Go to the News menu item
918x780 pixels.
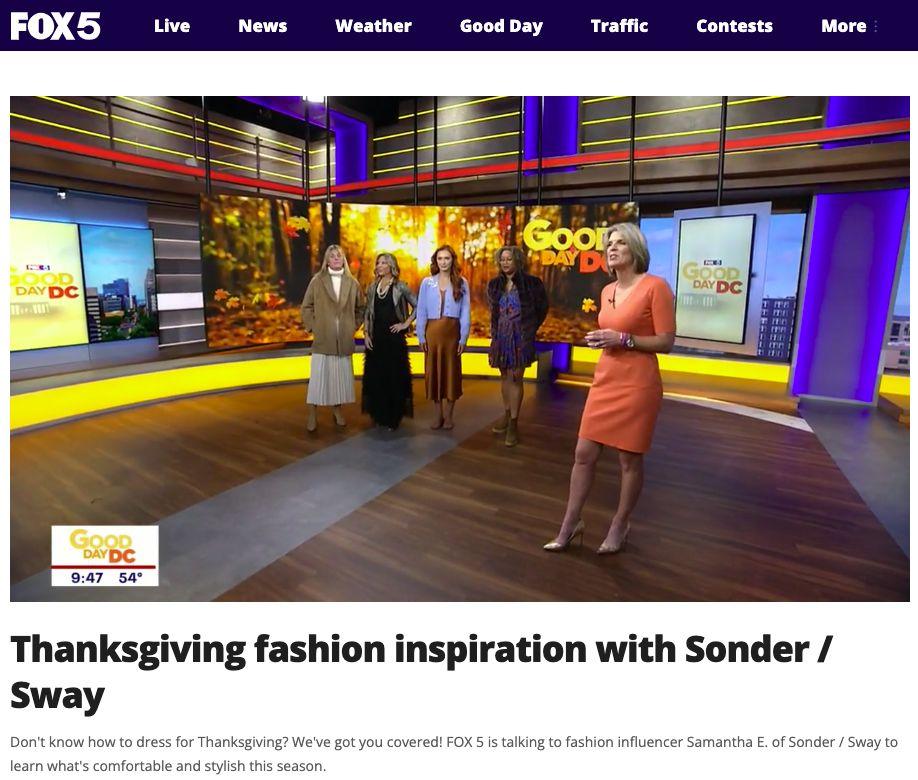click(262, 26)
